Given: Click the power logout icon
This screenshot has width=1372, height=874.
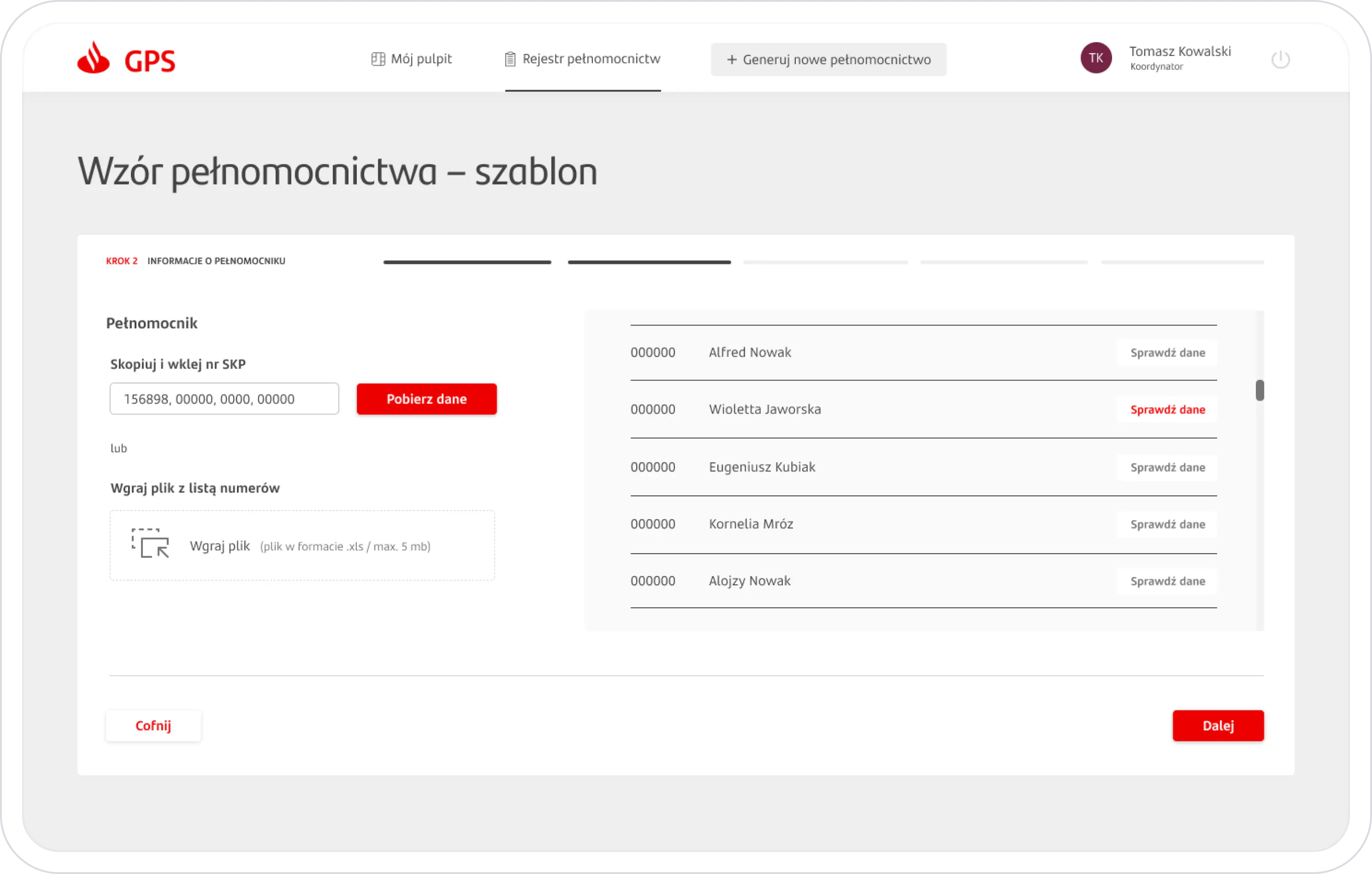Looking at the screenshot, I should click(1280, 59).
